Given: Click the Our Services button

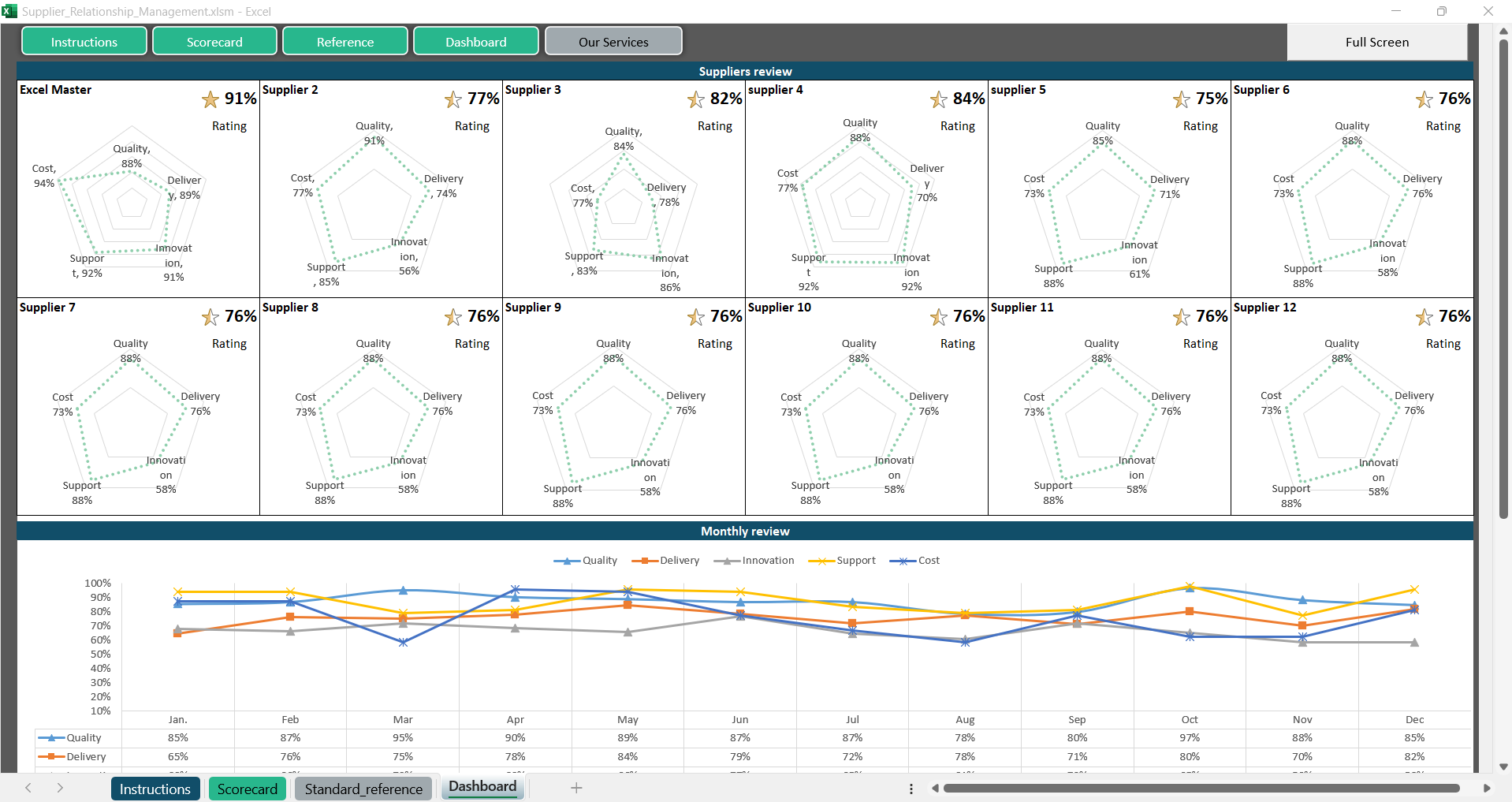Looking at the screenshot, I should point(613,42).
